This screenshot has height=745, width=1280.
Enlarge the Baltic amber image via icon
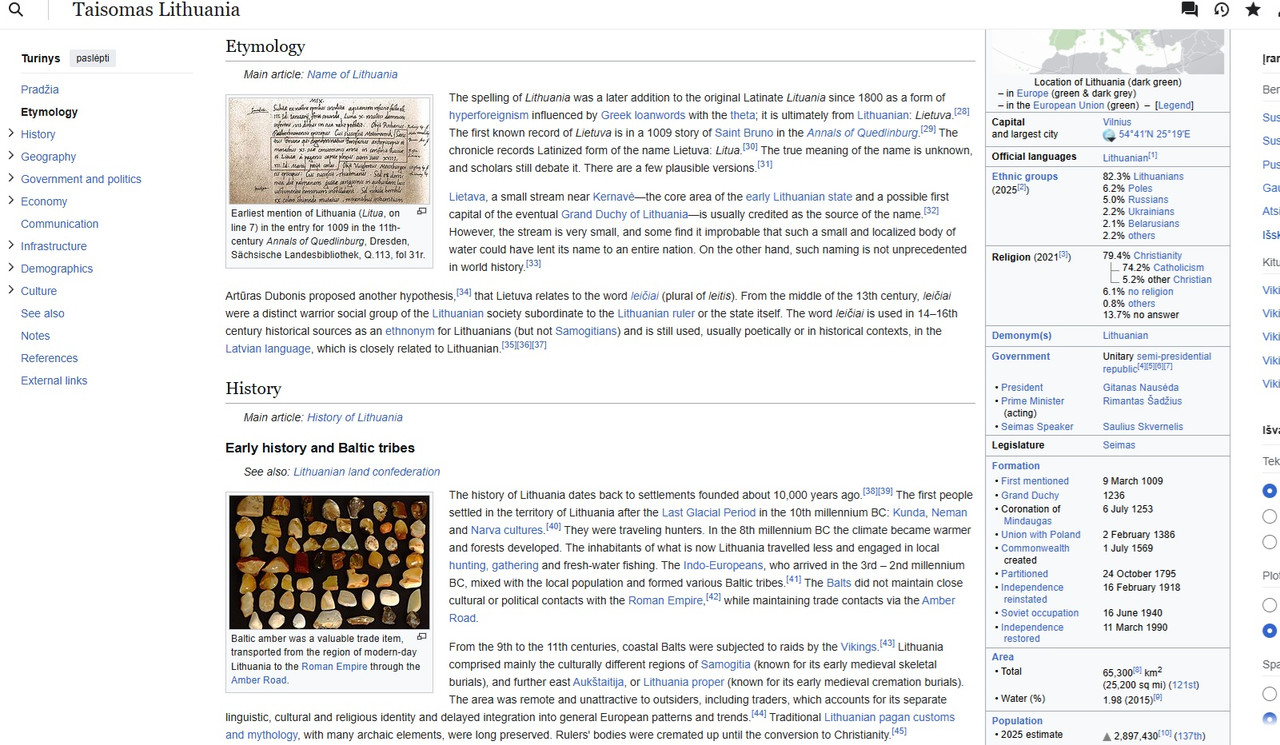[422, 636]
